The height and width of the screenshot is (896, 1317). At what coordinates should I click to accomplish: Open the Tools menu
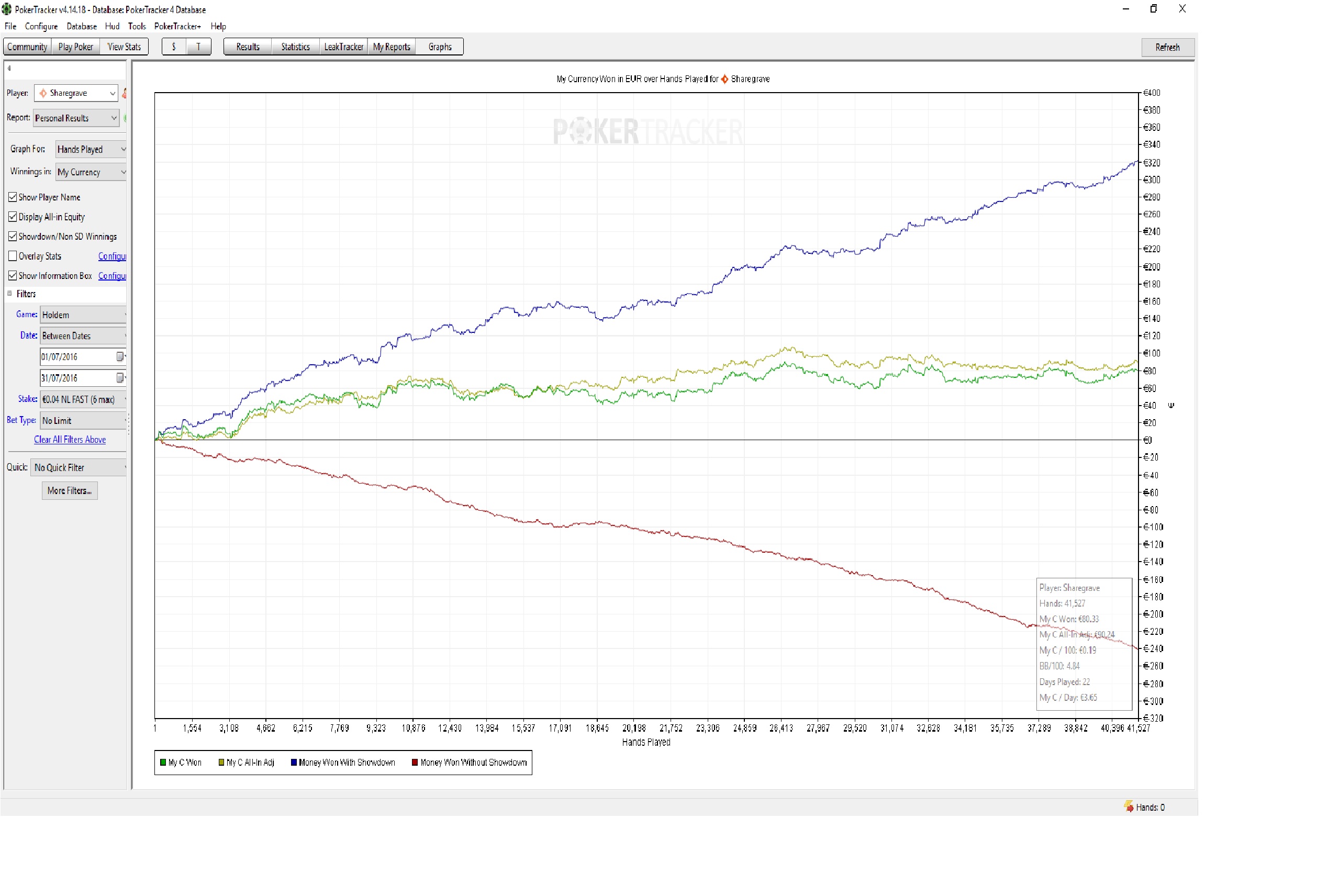[137, 26]
